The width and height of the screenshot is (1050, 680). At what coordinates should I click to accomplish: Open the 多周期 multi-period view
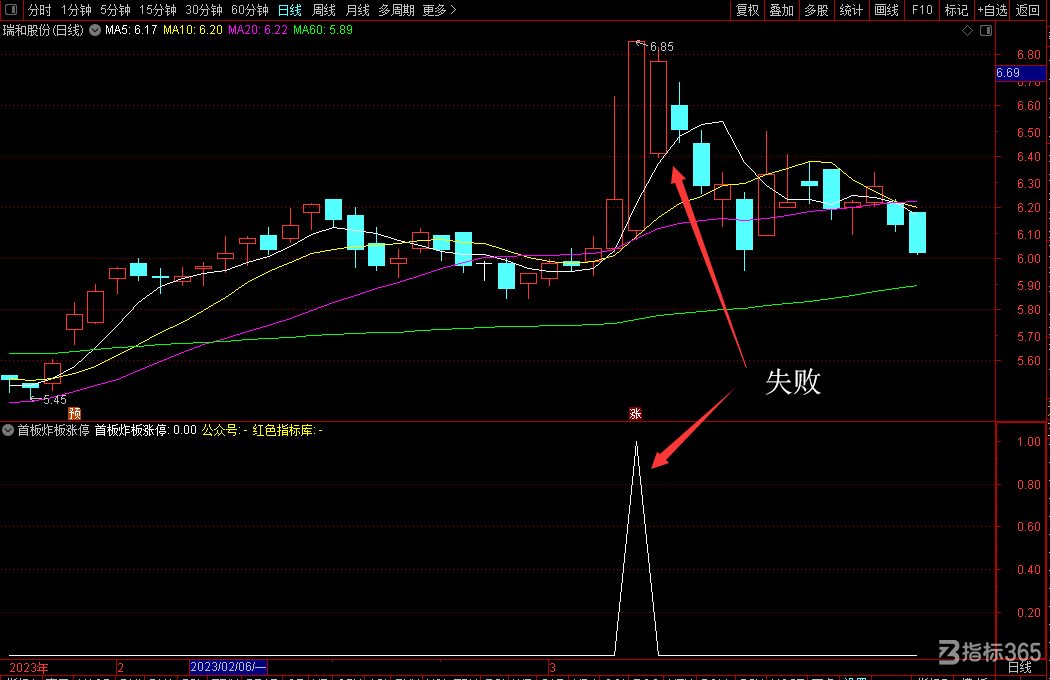click(x=396, y=10)
